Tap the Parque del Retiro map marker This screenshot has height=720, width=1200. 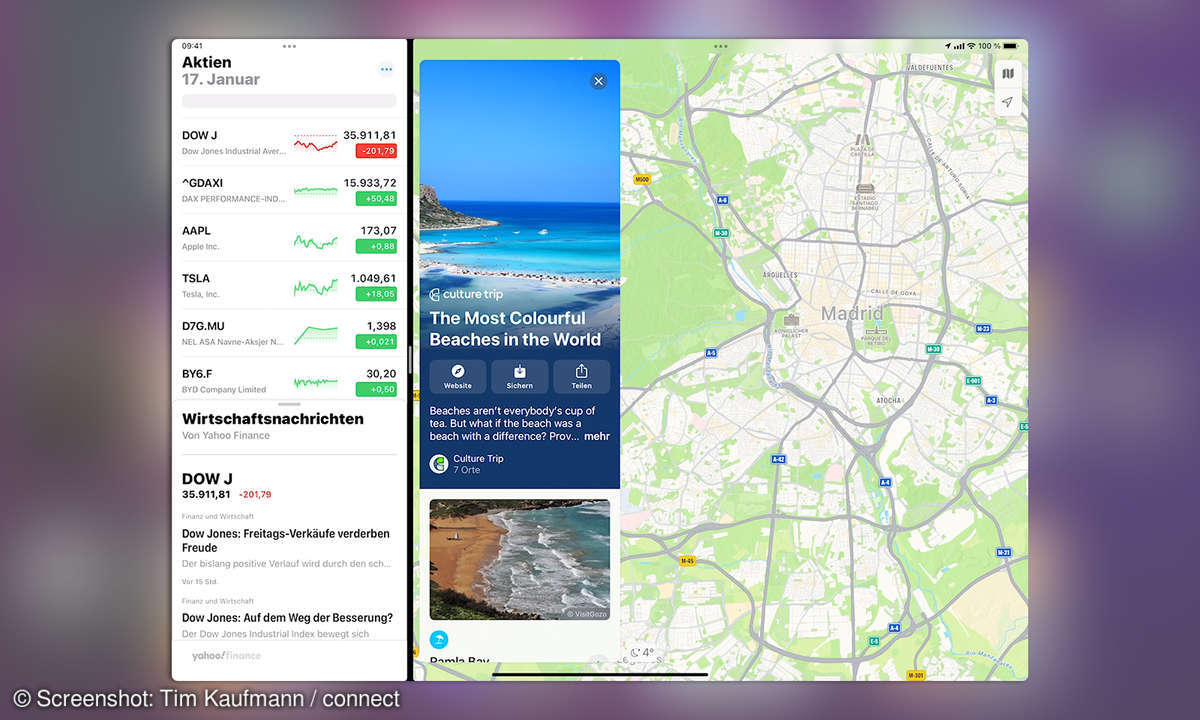click(876, 333)
